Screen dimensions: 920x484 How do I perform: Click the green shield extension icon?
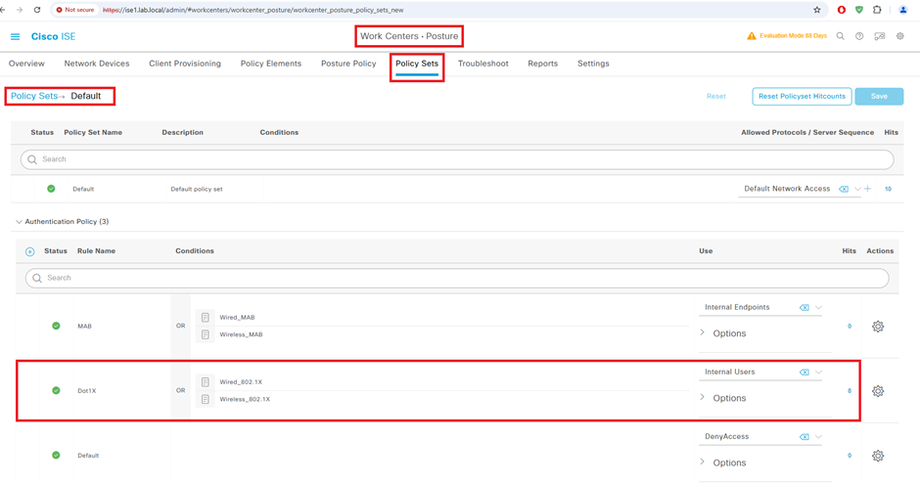pos(859,10)
